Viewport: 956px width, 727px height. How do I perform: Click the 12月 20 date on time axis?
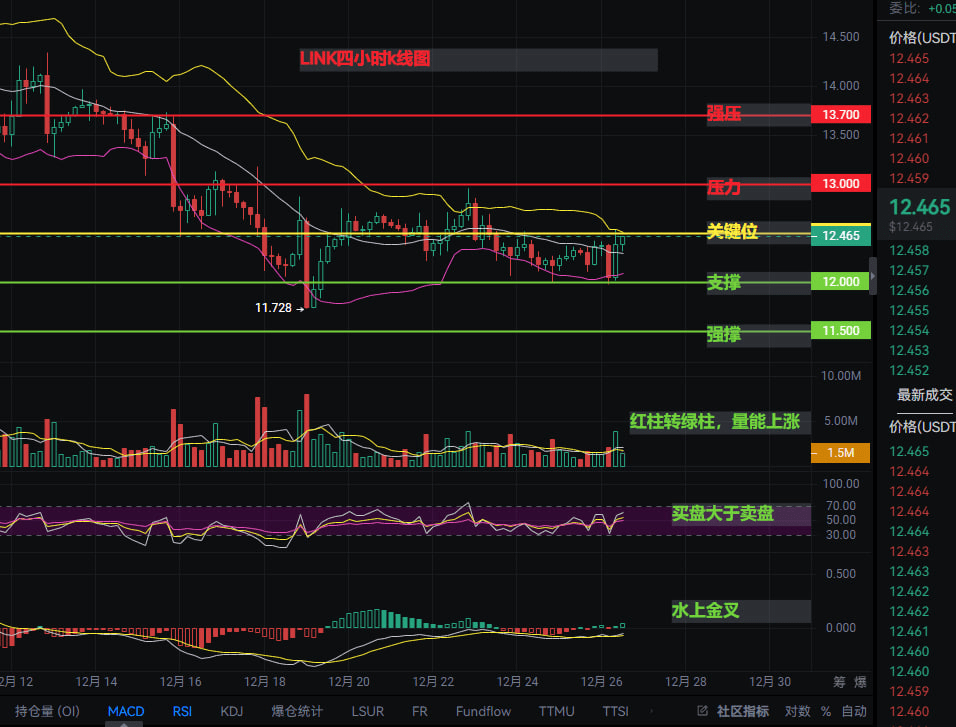pyautogui.click(x=349, y=682)
